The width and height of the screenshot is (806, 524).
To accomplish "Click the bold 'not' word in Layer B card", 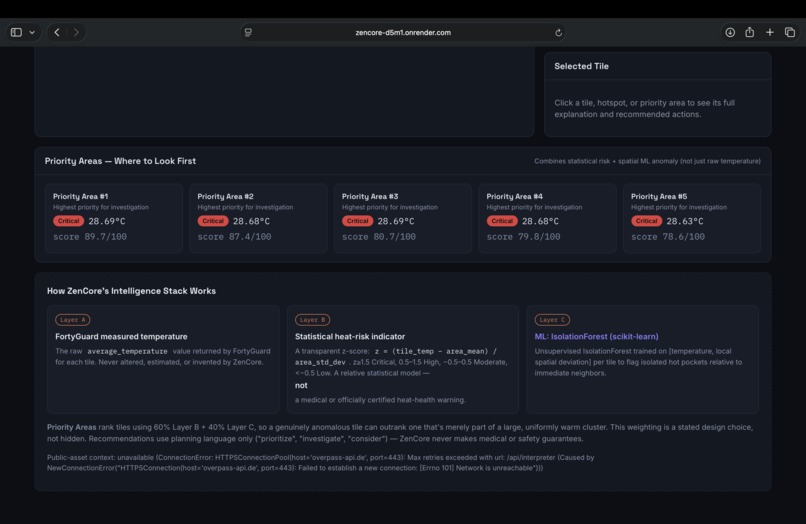I will (301, 385).
